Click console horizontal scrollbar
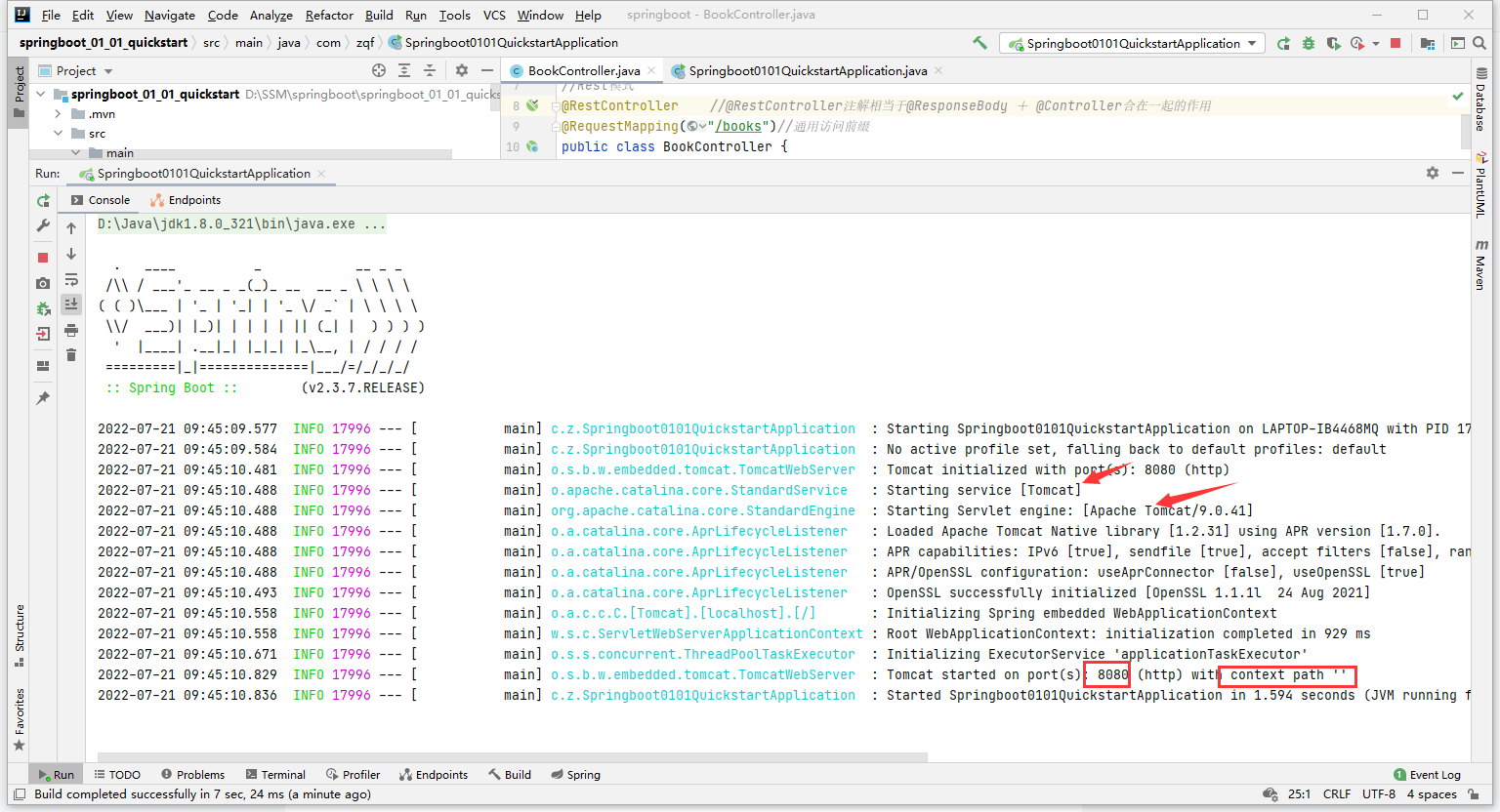Viewport: 1500px width, 812px height. tap(512, 756)
